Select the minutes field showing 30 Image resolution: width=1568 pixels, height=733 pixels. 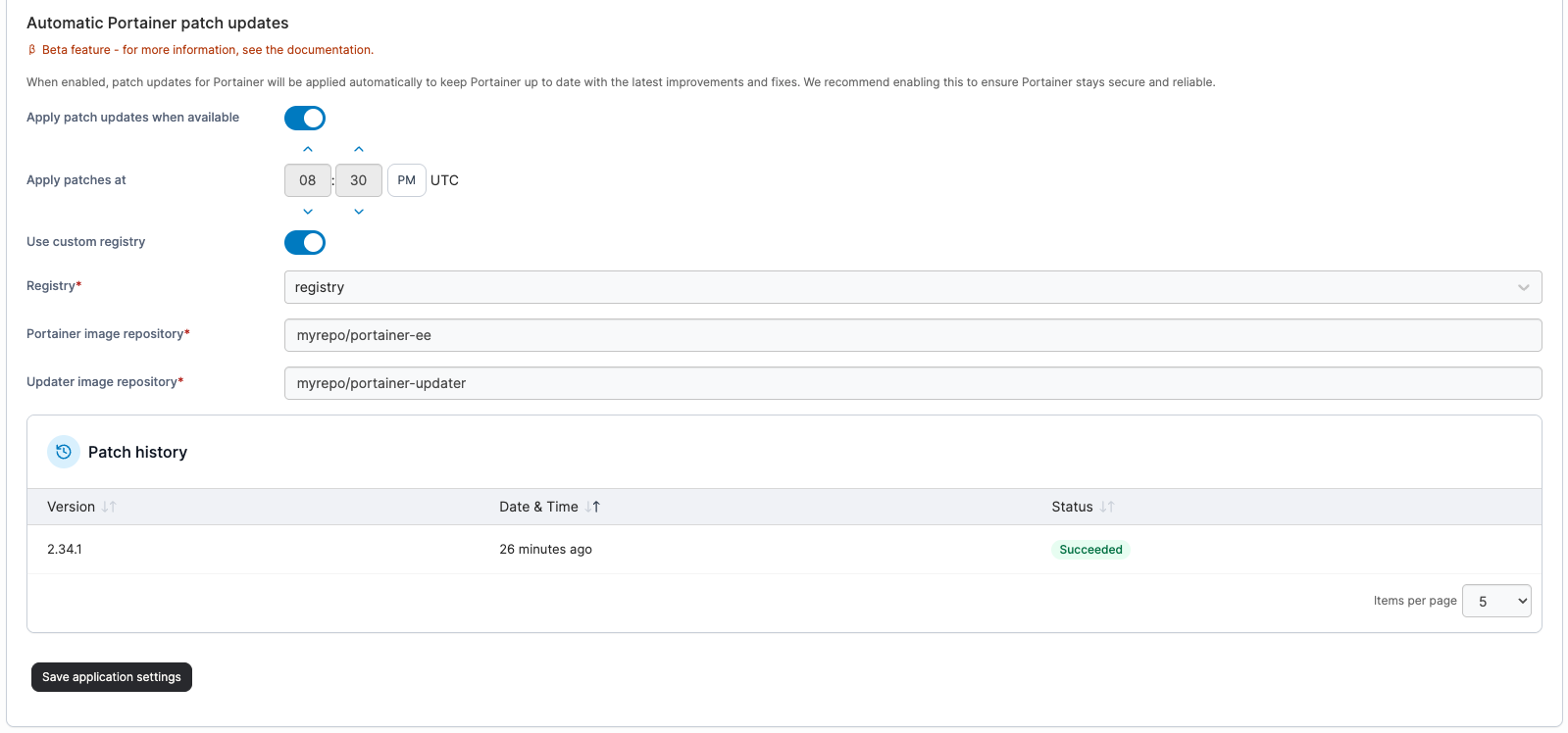point(359,180)
